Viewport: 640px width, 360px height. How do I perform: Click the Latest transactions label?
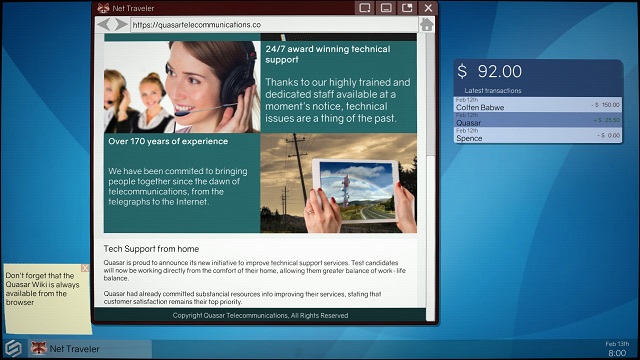[x=493, y=91]
